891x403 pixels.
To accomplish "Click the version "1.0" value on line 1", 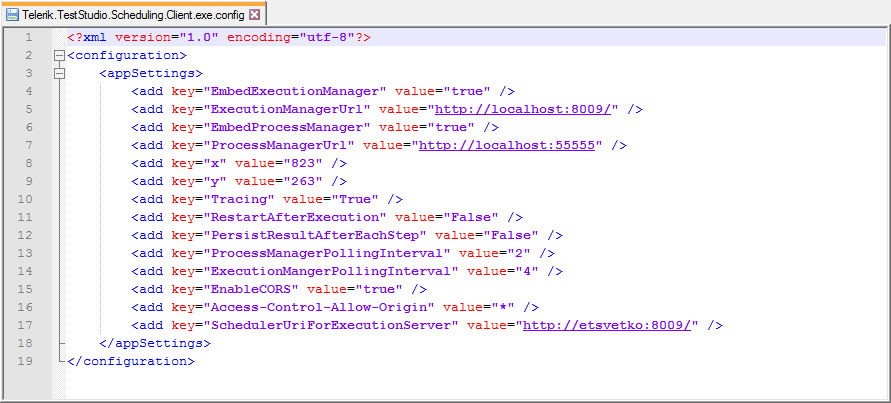I will [x=199, y=38].
